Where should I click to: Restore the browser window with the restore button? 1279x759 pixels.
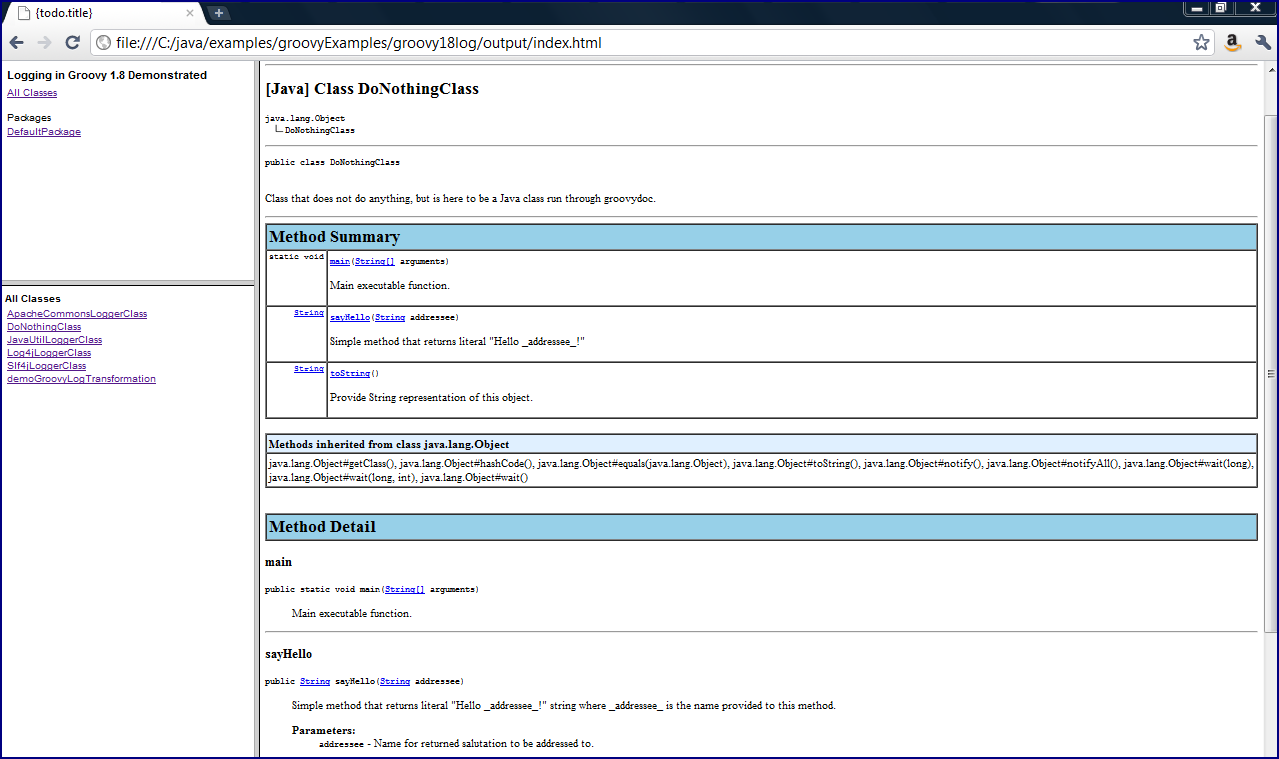point(1220,7)
